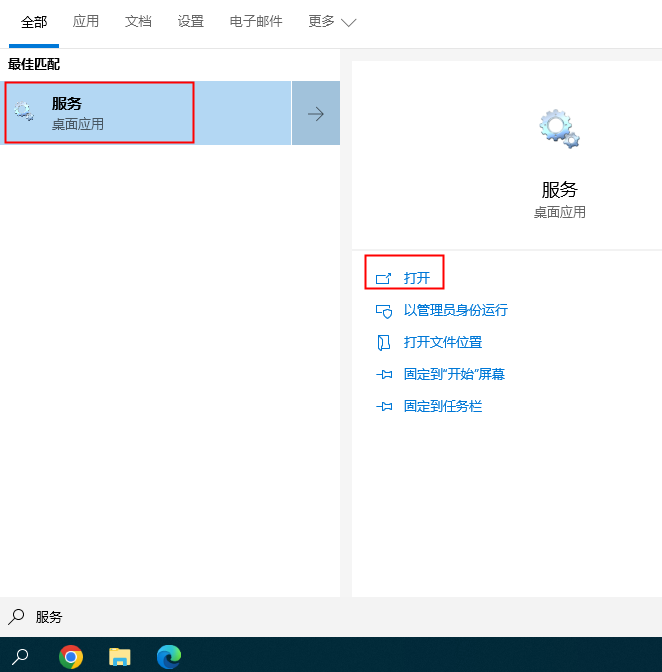Screen dimensions: 662x672
Task: Switch to the 电子邮件 tab
Action: (x=256, y=21)
